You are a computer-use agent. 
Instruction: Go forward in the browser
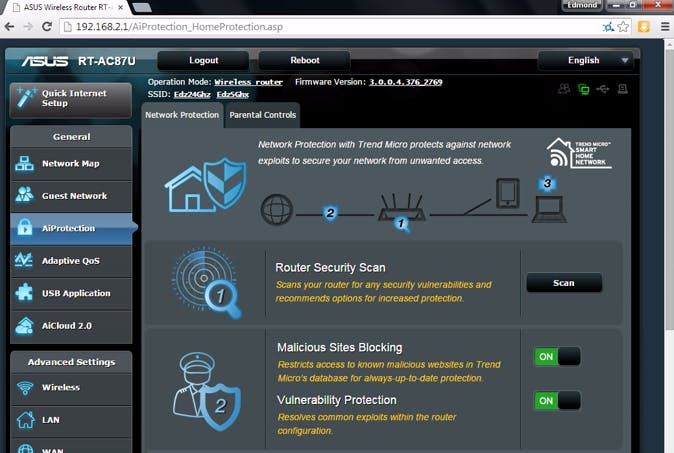pos(28,27)
